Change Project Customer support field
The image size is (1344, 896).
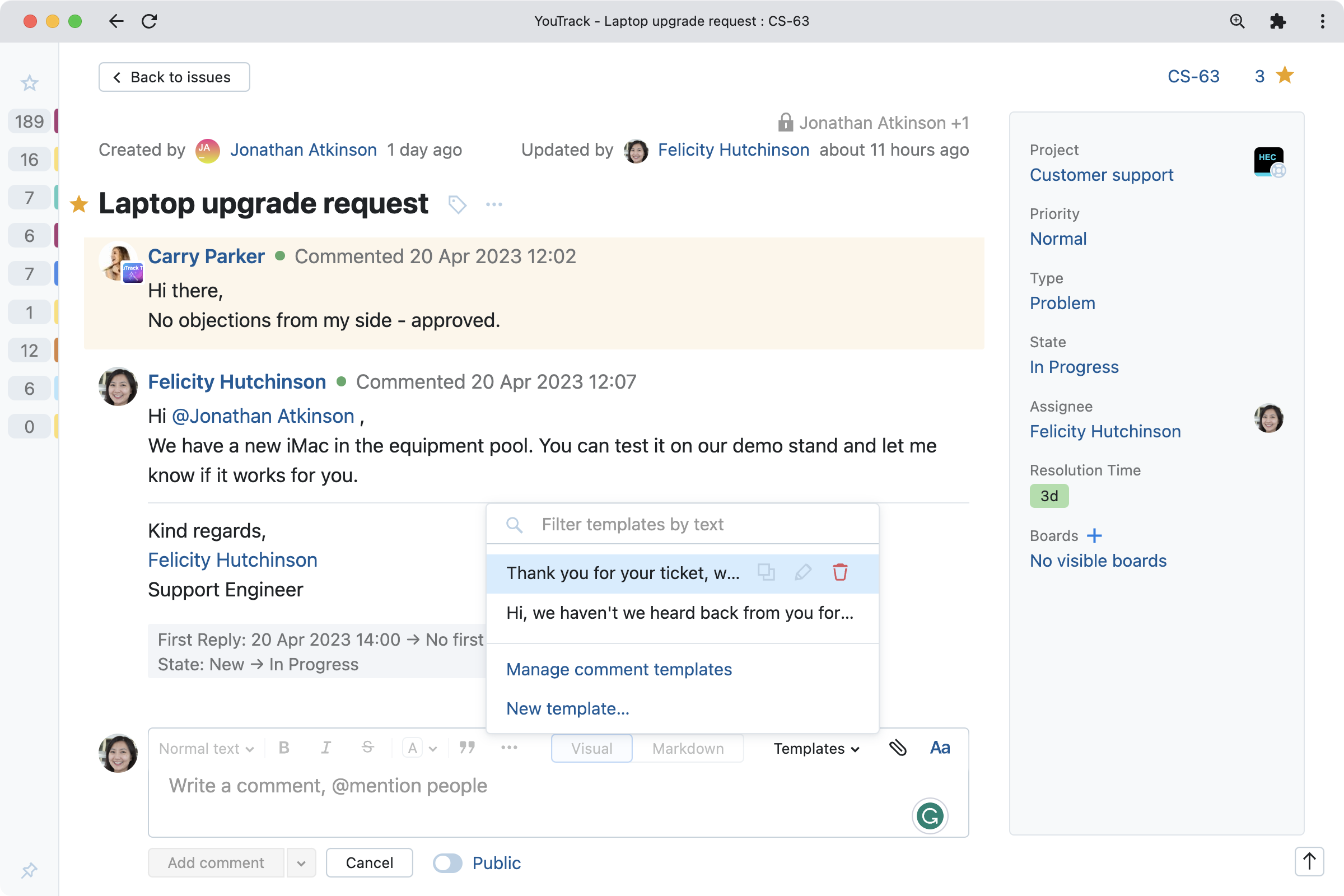pos(1101,175)
